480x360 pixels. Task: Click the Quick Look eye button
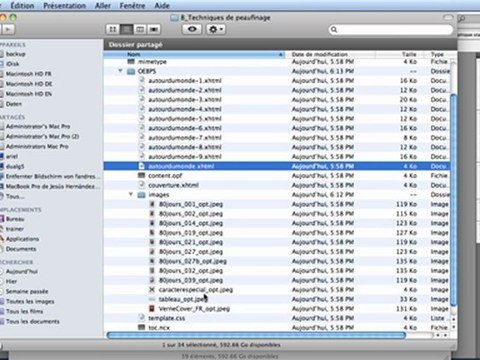coord(192,29)
